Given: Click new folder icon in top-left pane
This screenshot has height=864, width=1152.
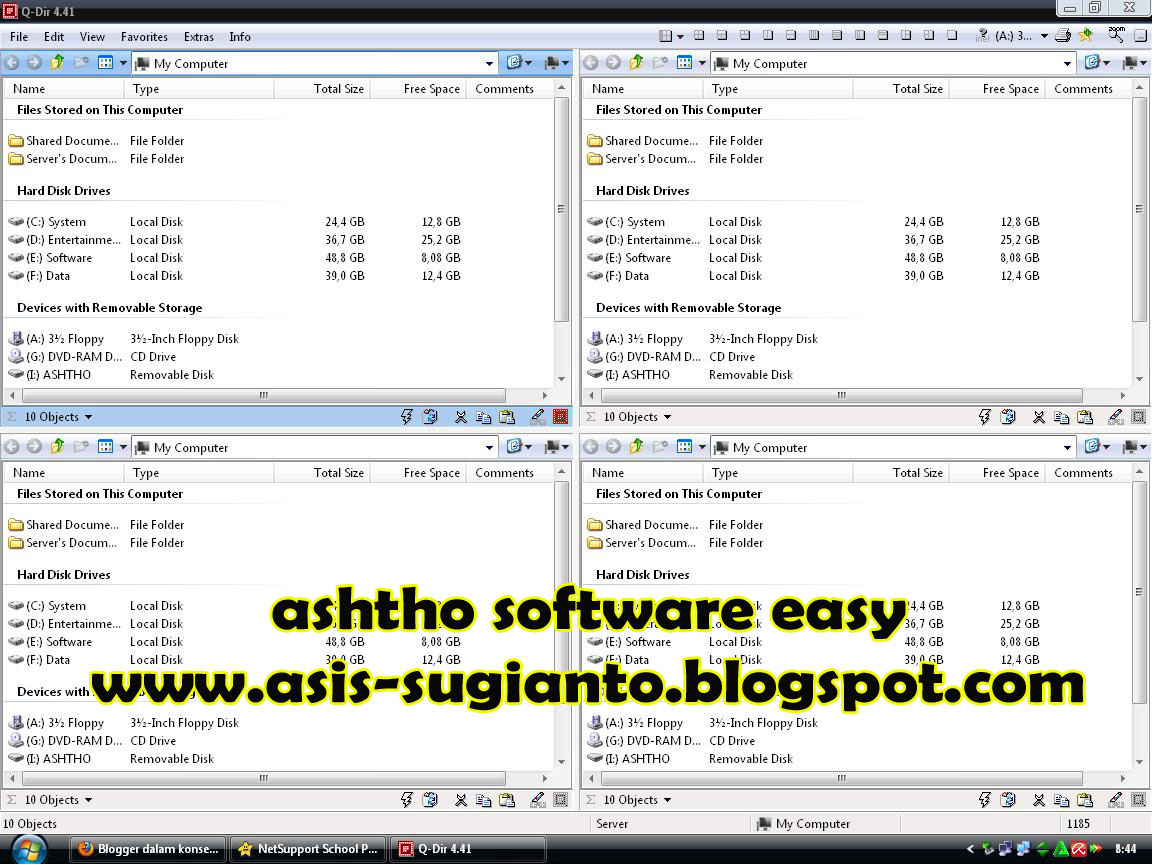Looking at the screenshot, I should [x=81, y=63].
